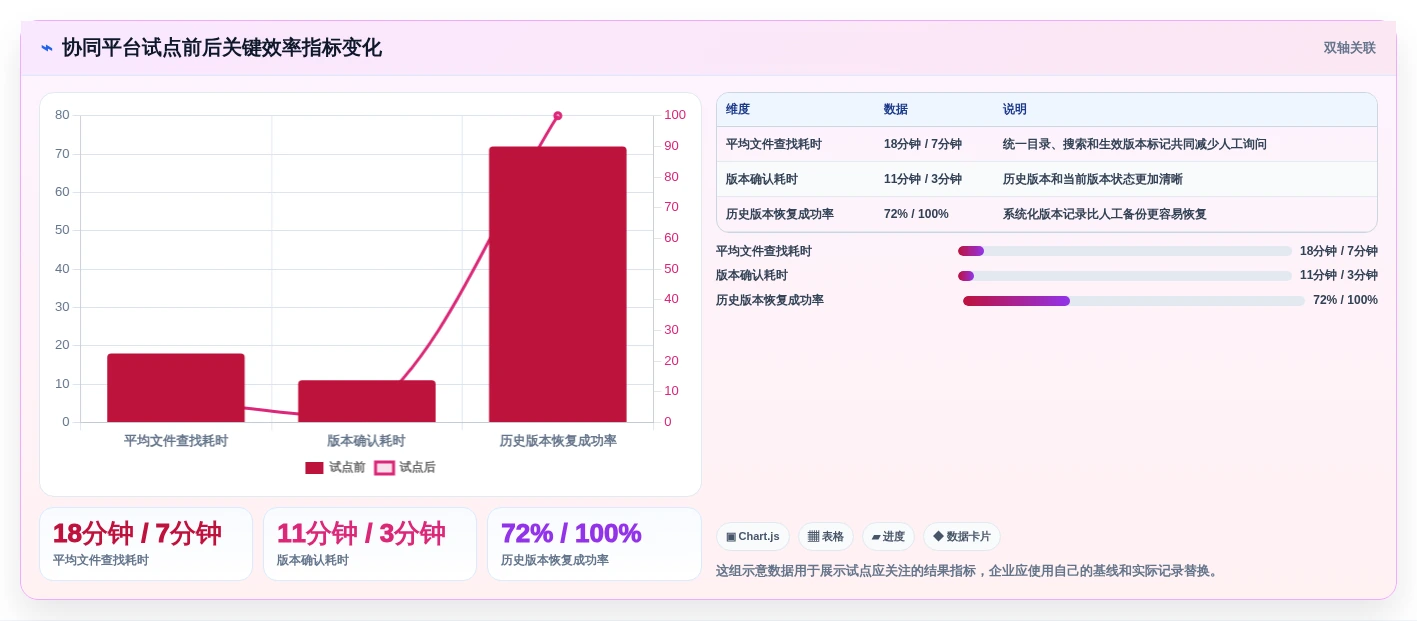Screen dimensions: 1417x621
Task: Select the 数据卡片 chip
Action: click(962, 537)
